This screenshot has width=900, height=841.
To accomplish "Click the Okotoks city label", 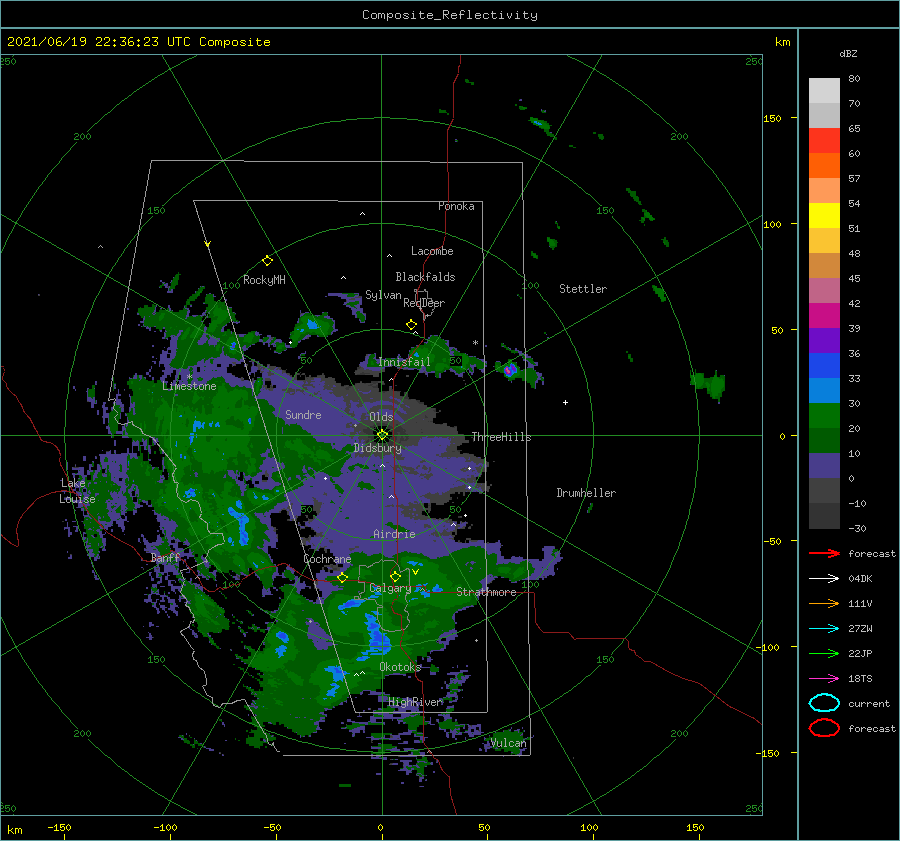I will coord(400,666).
